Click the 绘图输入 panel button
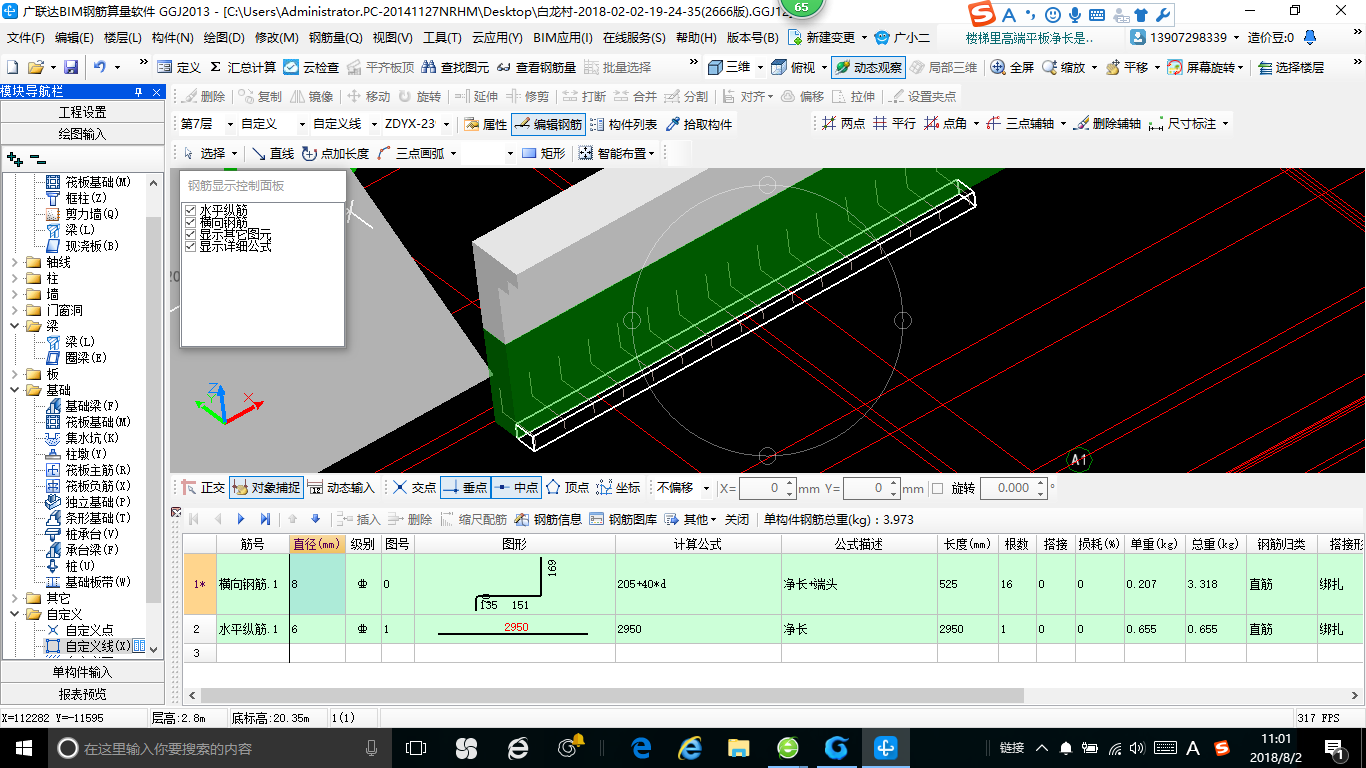The image size is (1366, 768). click(82, 134)
